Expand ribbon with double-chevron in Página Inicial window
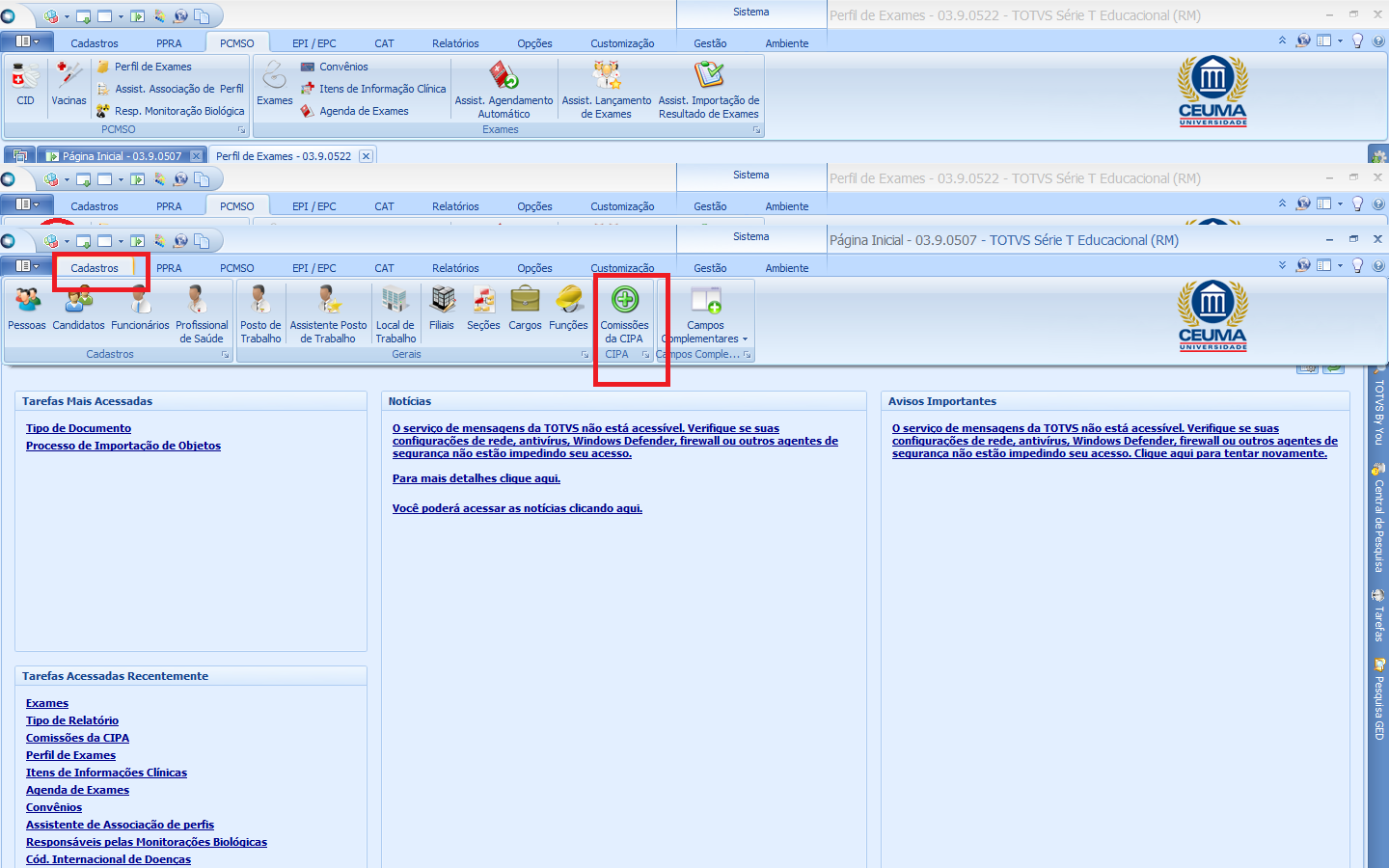Screen dimensions: 1389x868 1282,265
